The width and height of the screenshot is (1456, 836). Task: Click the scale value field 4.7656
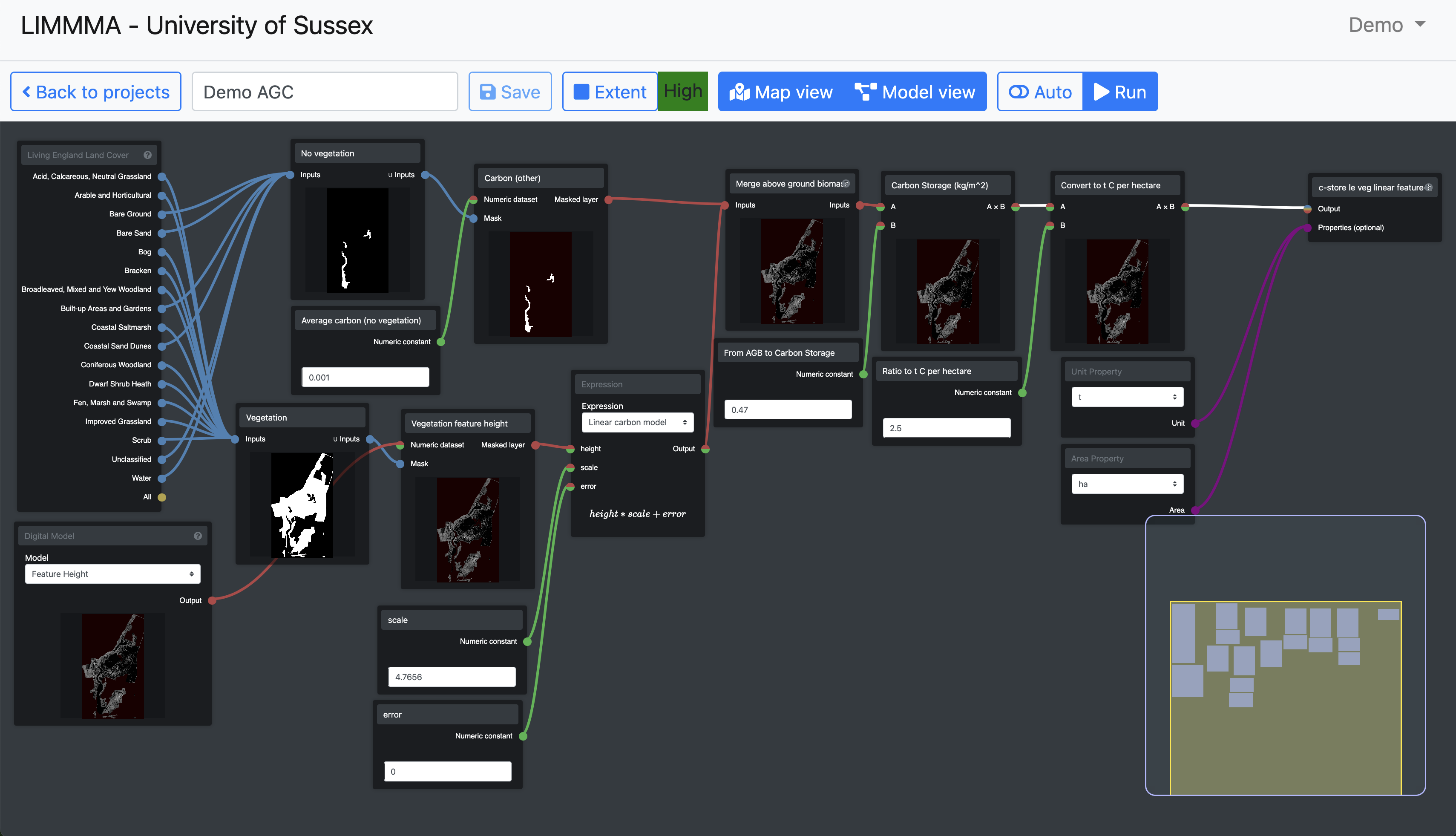(x=452, y=677)
